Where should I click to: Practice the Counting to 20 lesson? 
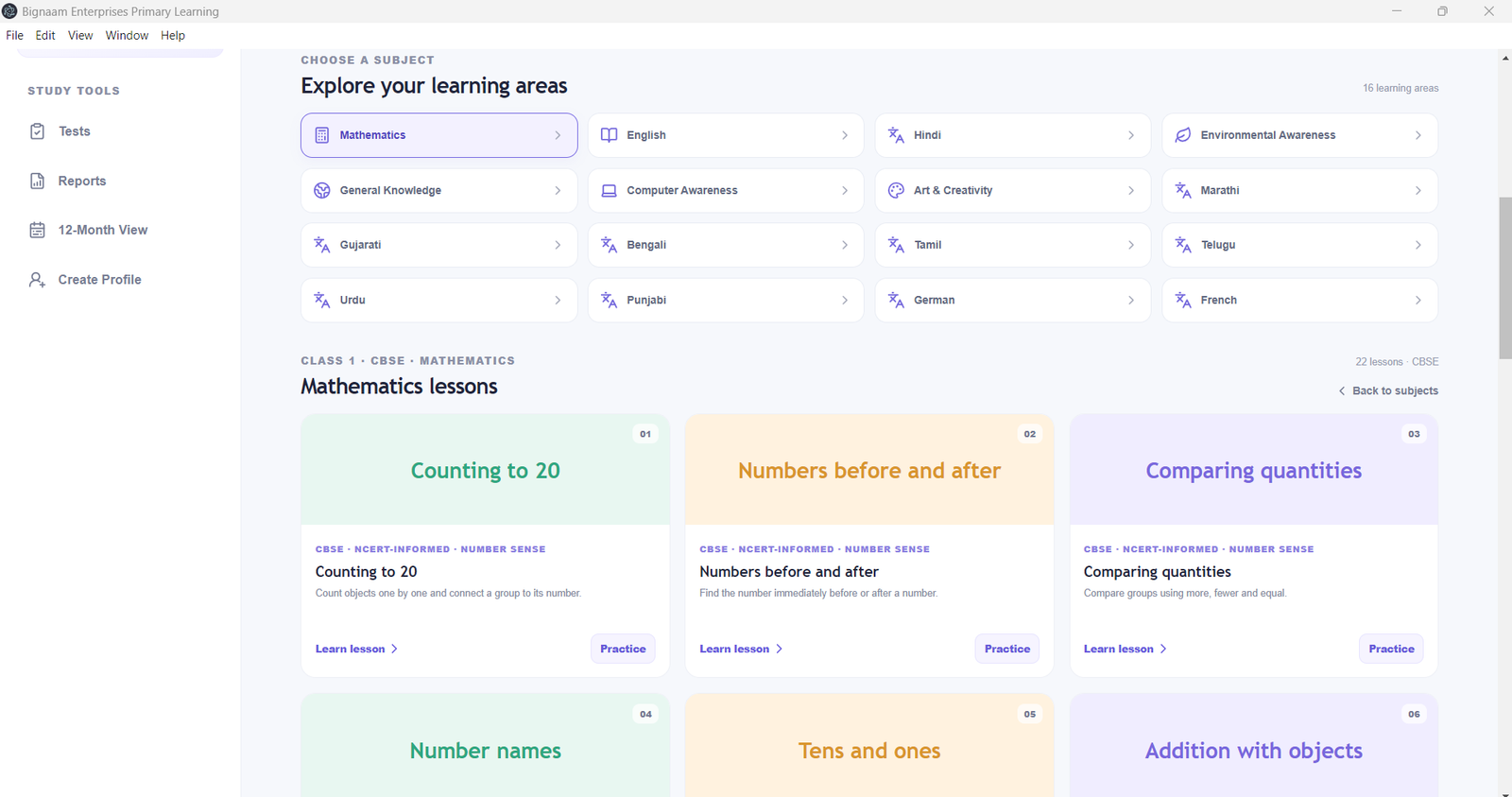pyautogui.click(x=623, y=649)
